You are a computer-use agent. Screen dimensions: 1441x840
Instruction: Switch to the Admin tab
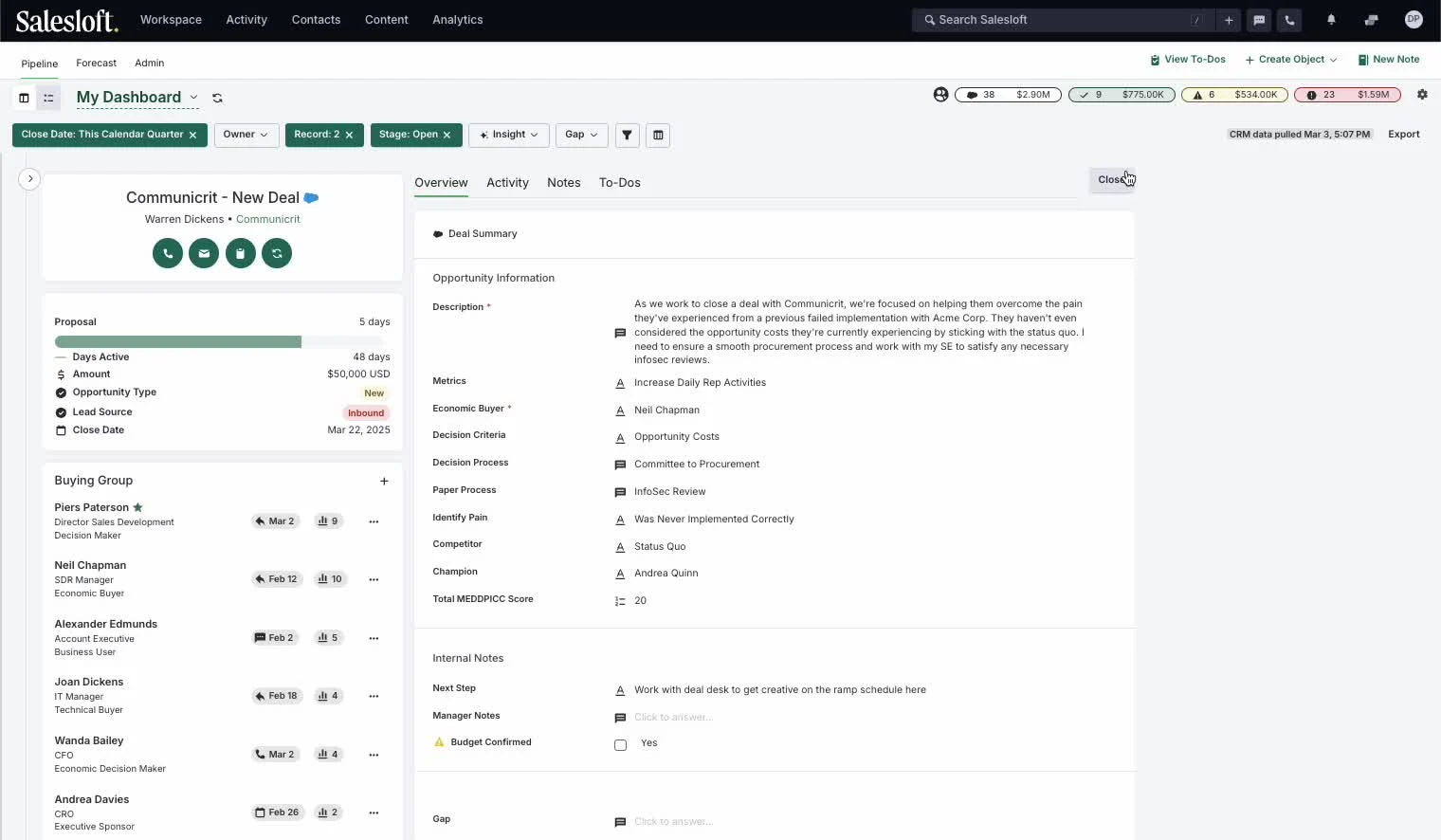click(x=150, y=64)
